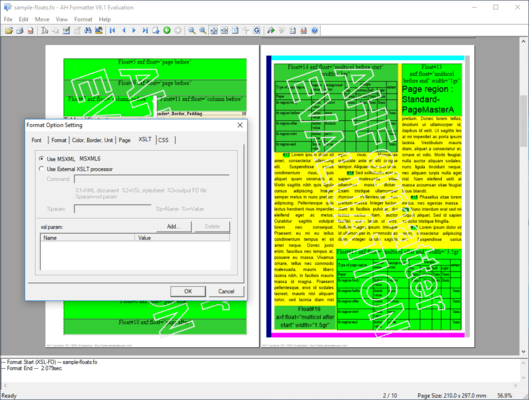This screenshot has width=529, height=400.
Task: Open the View menu
Action: pyautogui.click(x=61, y=19)
